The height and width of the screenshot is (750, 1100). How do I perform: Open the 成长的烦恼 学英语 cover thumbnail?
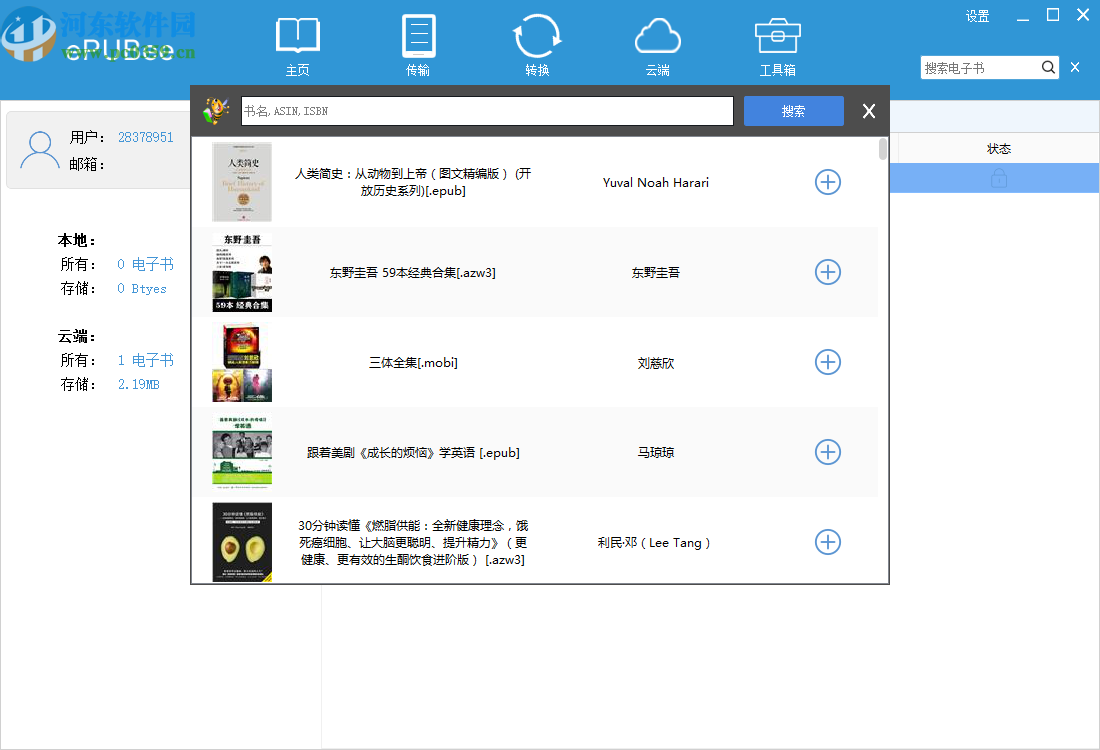point(242,452)
